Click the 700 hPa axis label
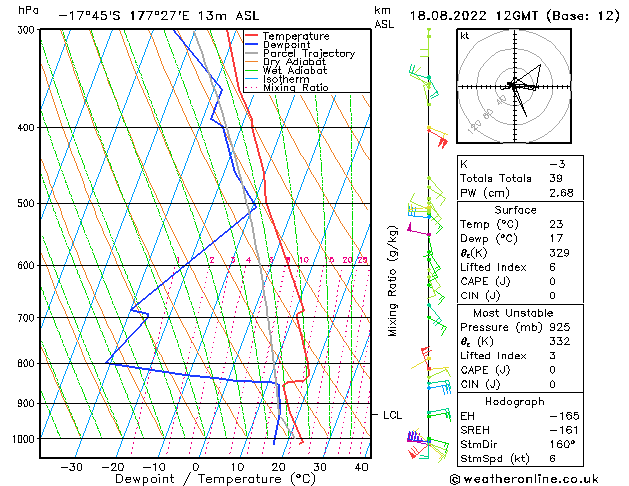 (28, 318)
